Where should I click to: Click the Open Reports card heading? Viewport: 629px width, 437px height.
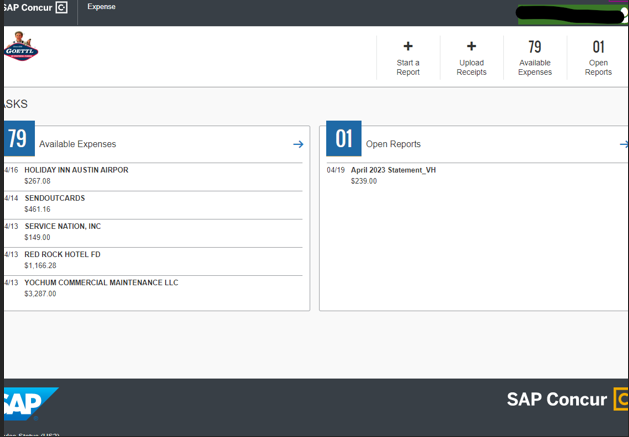click(393, 144)
